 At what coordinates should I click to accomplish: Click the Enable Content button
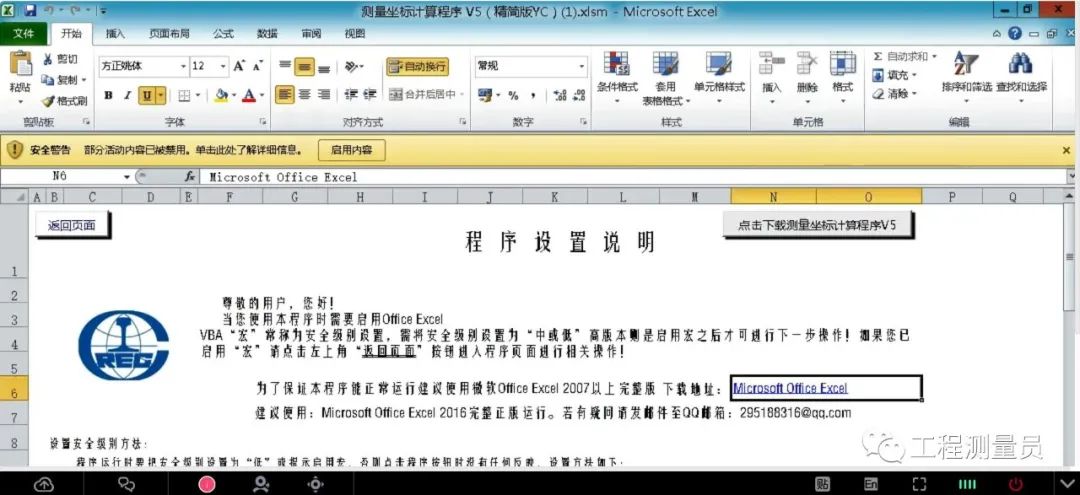point(351,149)
